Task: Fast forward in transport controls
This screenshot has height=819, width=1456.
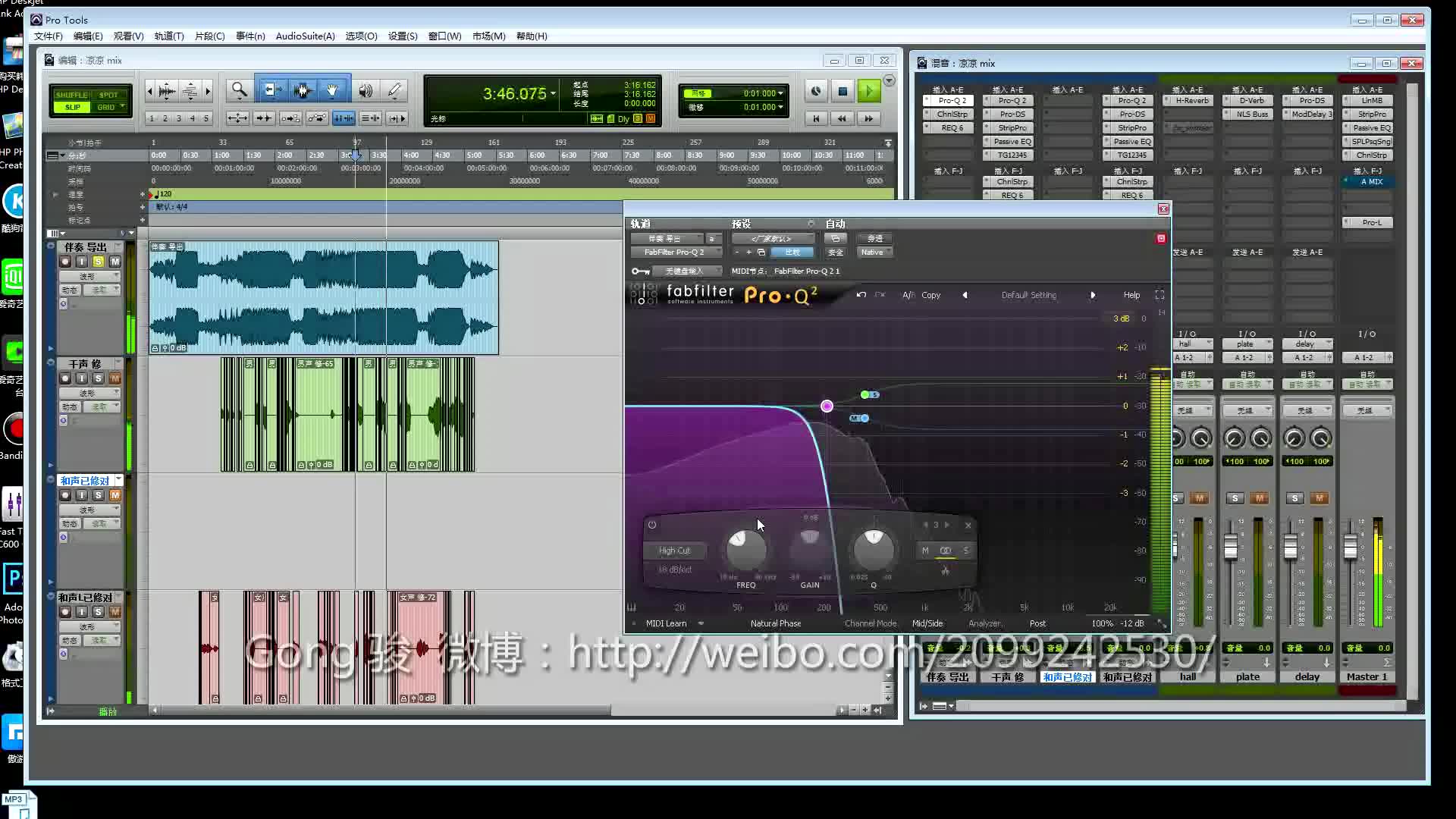Action: point(869,118)
